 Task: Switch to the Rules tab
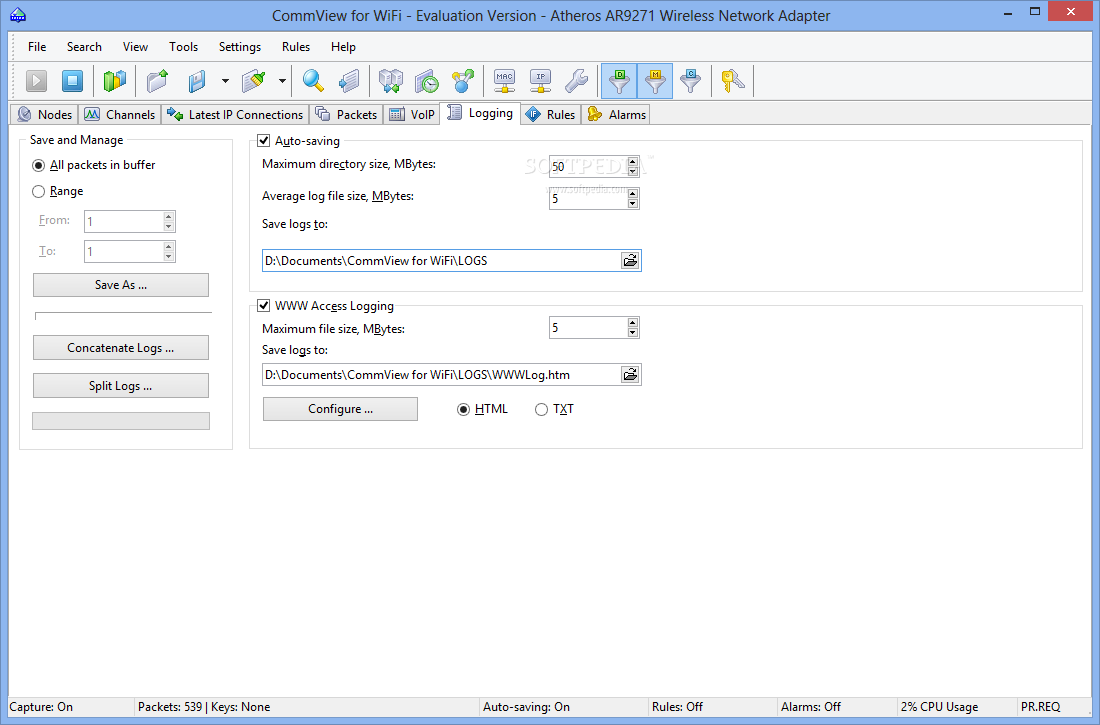551,114
